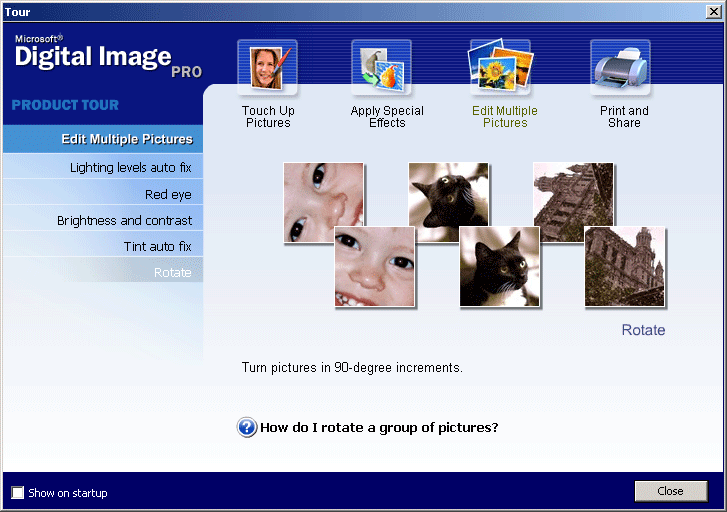Click 'Turn pictures in 90-degree increments.' text
This screenshot has height=512, width=727.
coord(352,367)
